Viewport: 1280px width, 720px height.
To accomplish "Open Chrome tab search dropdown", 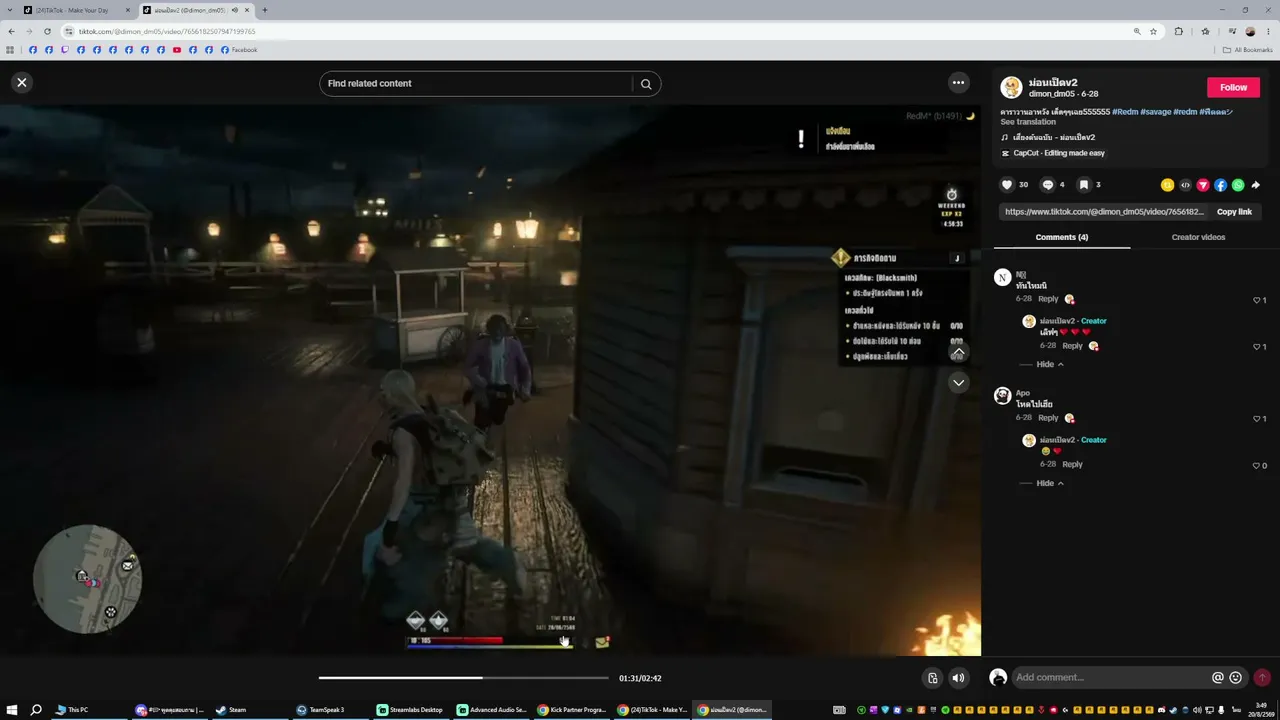I will tap(10, 10).
